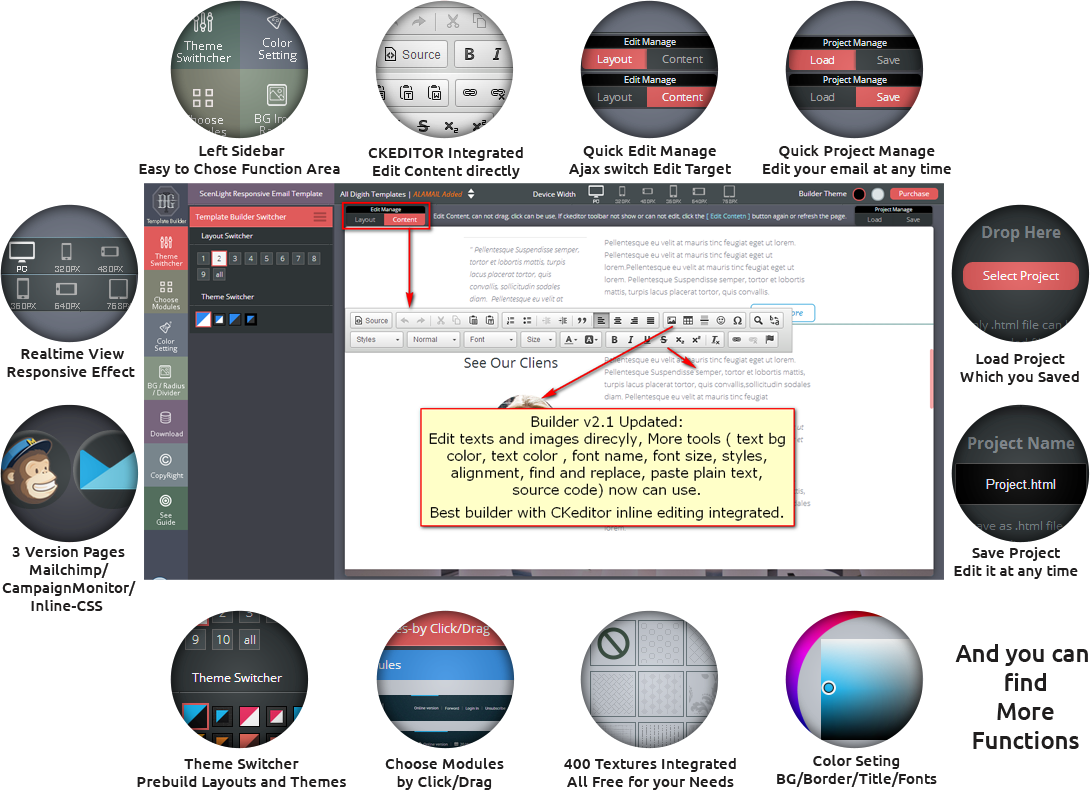
Task: Open the All Digith Templates selector arrows
Action: tap(471, 194)
